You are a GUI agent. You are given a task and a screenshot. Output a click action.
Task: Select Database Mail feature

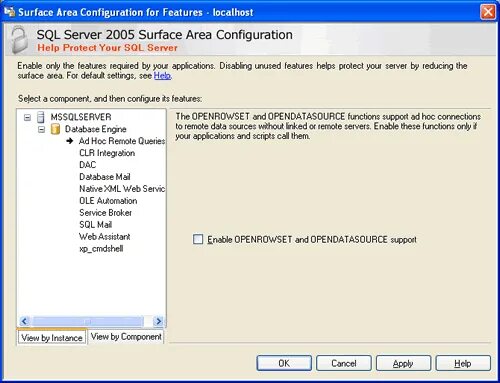coord(105,177)
